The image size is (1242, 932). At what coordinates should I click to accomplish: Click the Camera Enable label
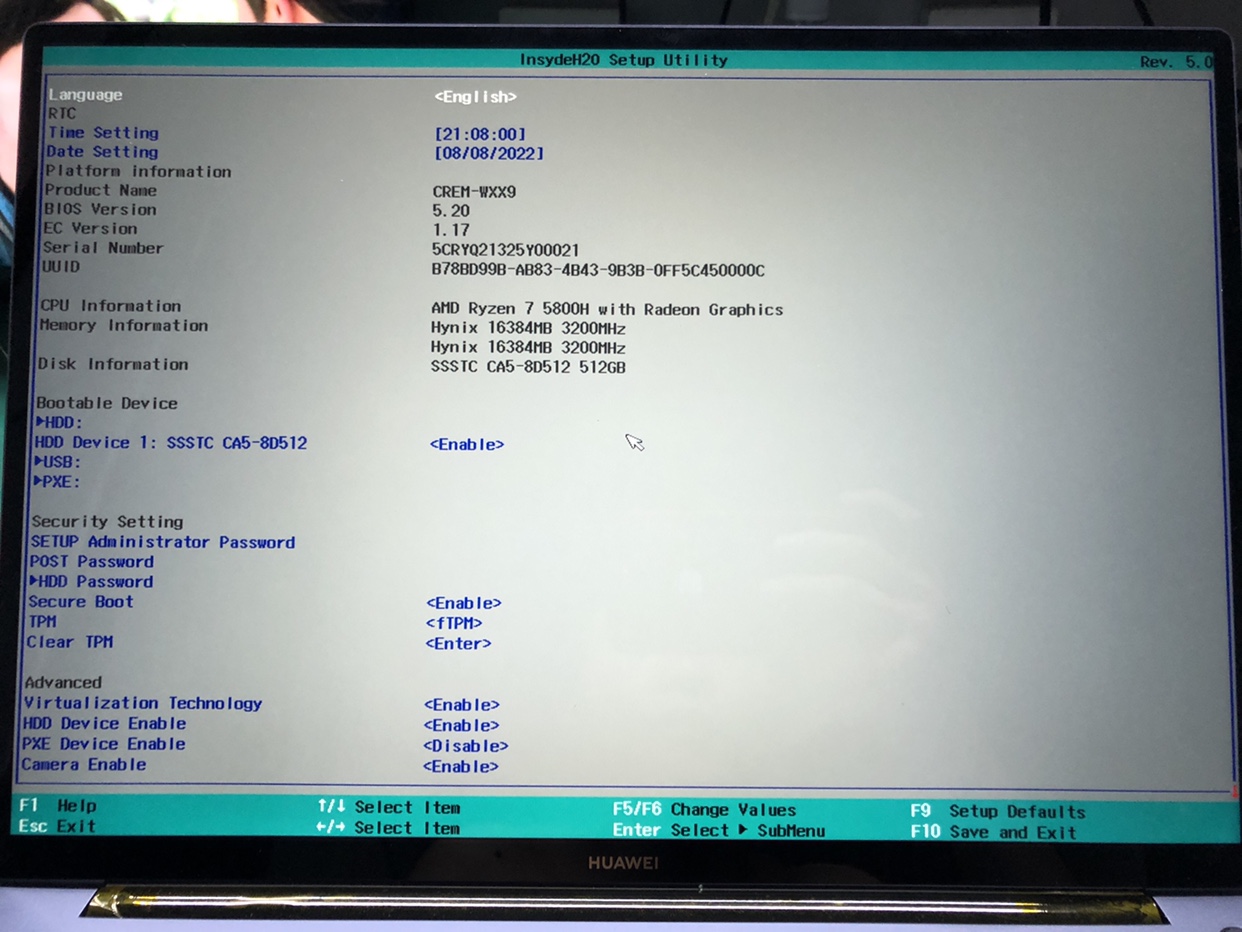tap(84, 765)
